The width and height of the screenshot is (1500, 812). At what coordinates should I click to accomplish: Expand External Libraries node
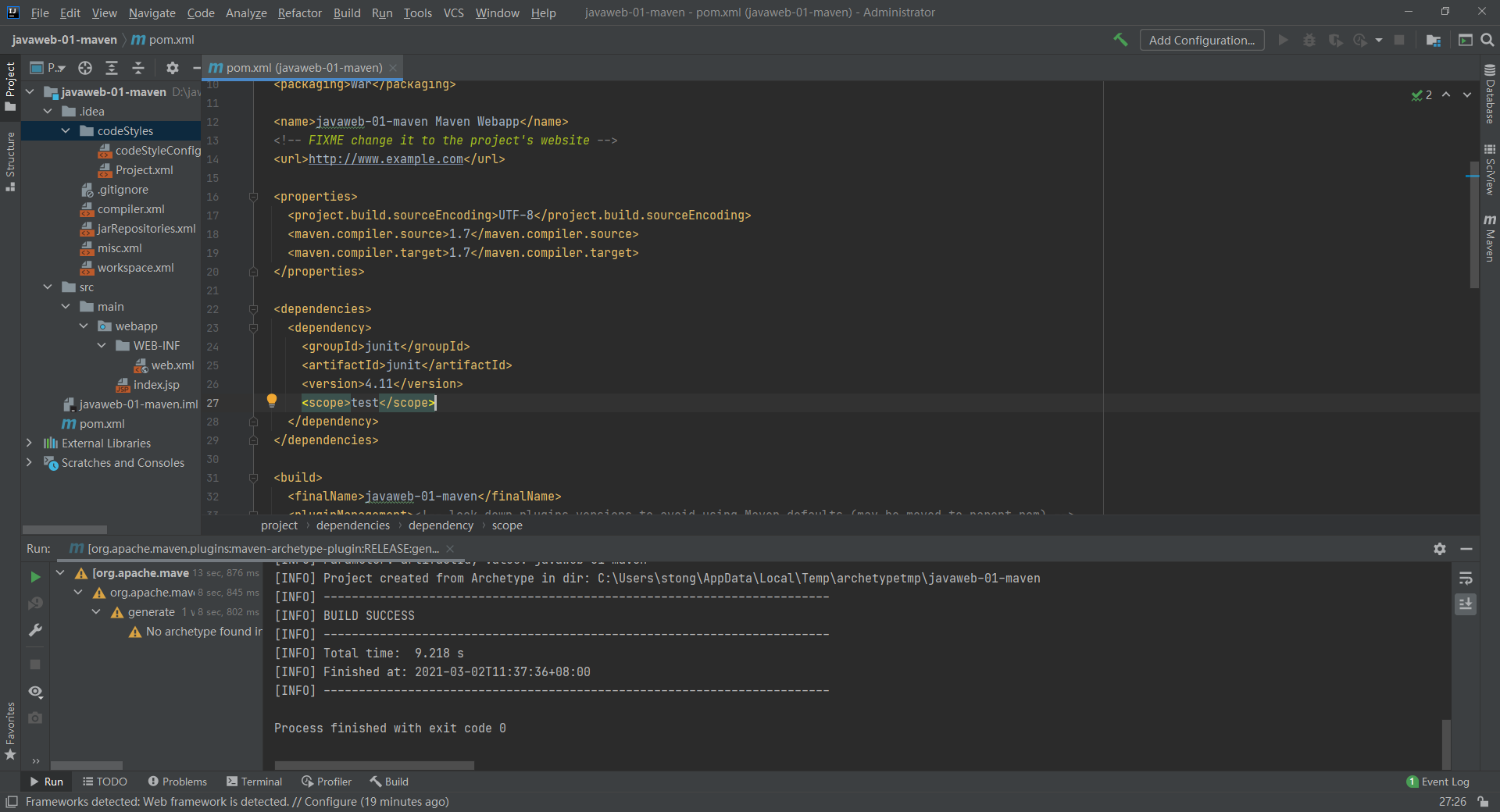(30, 443)
